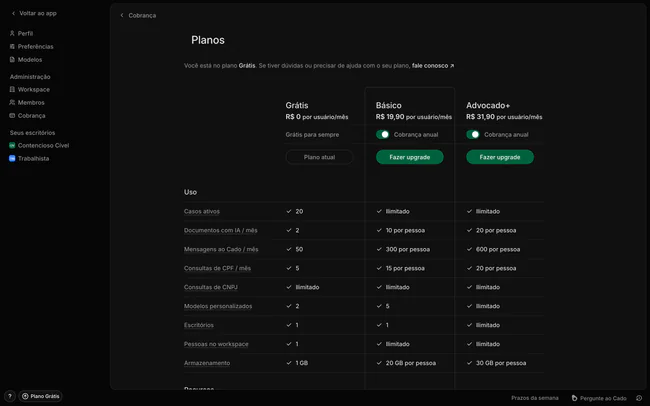Click the Modelos personalizados label

[x=218, y=306]
